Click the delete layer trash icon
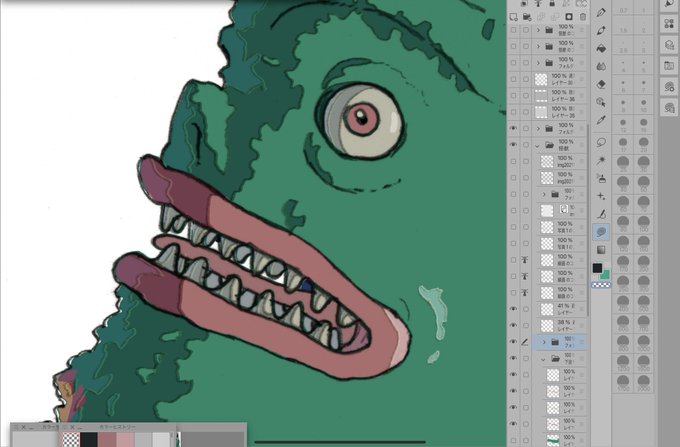 (583, 17)
